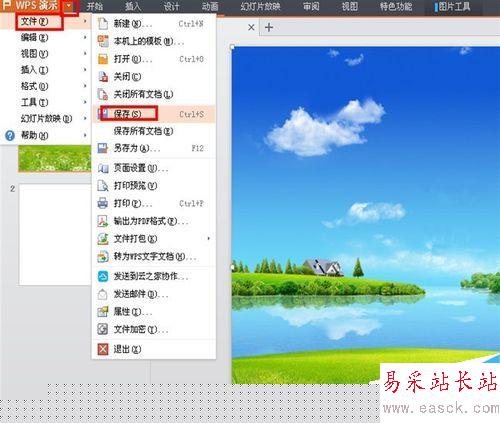
Task: Click the export to PDF icon
Action: point(103,221)
